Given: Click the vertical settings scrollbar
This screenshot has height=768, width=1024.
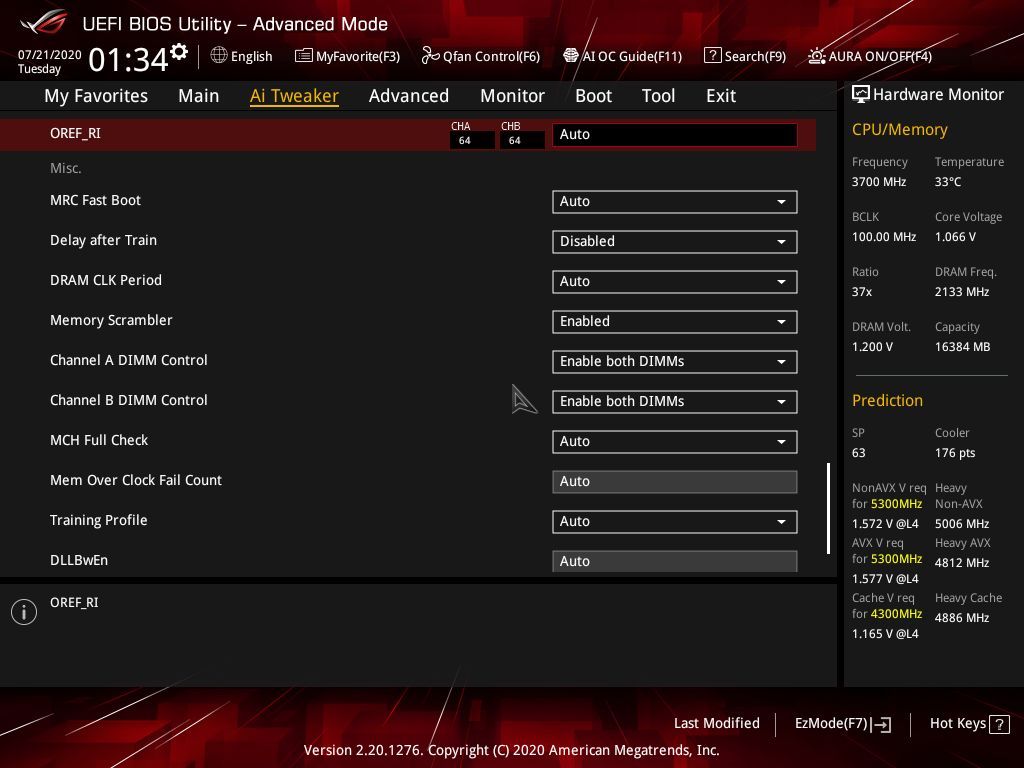Looking at the screenshot, I should coord(829,509).
